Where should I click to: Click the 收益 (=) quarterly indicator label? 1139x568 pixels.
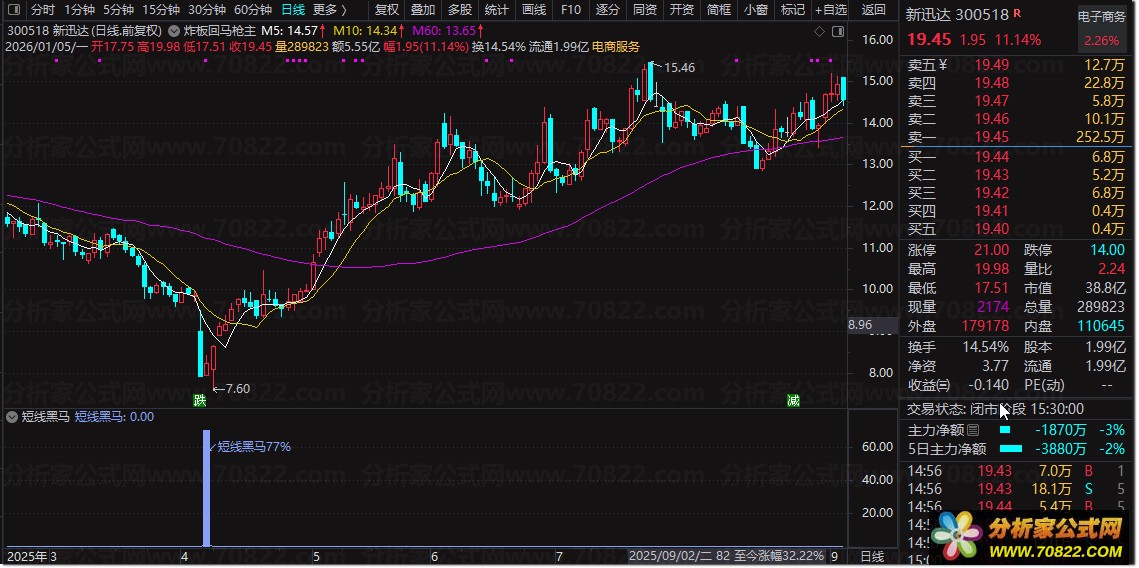tap(929, 385)
